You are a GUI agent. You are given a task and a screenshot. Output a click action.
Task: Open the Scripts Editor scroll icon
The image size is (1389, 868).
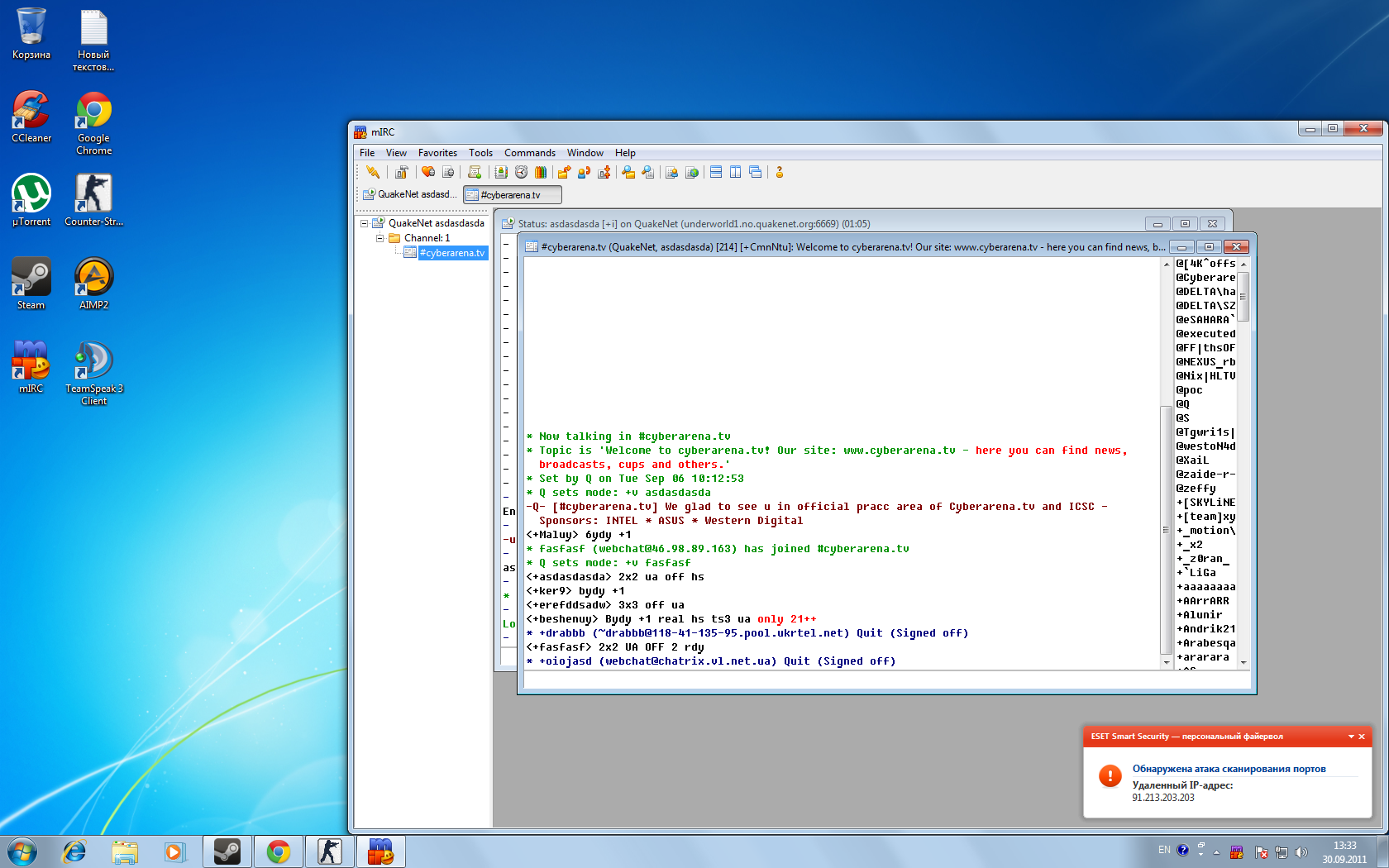coord(475,172)
